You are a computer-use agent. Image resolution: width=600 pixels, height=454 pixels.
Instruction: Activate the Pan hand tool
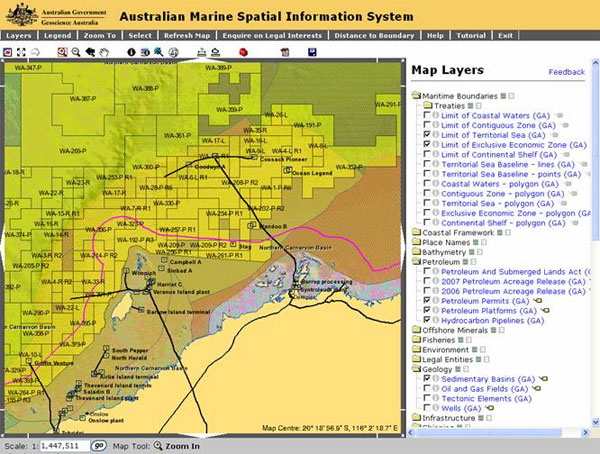click(x=104, y=52)
